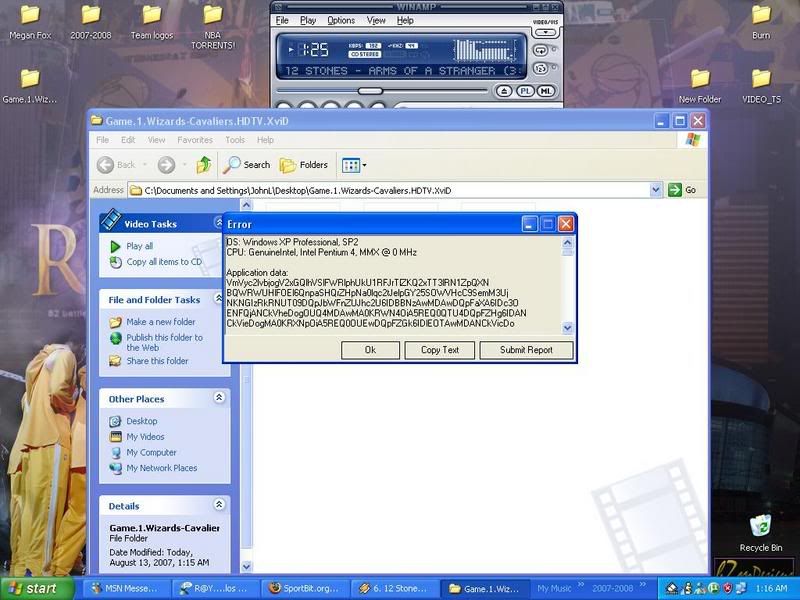Expand the address bar dropdown arrow

point(656,190)
